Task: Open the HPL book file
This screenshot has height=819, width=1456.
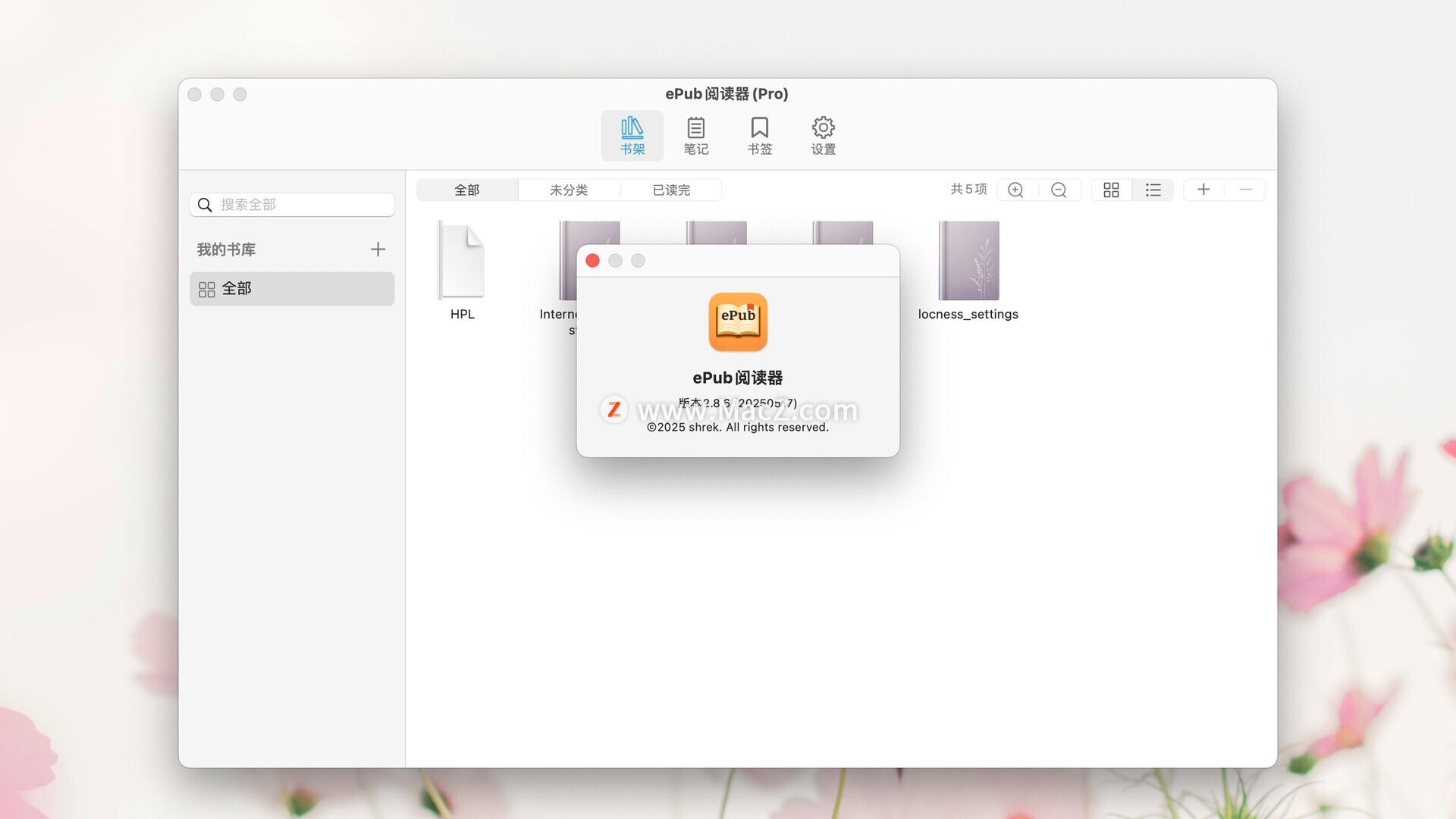Action: (x=462, y=260)
